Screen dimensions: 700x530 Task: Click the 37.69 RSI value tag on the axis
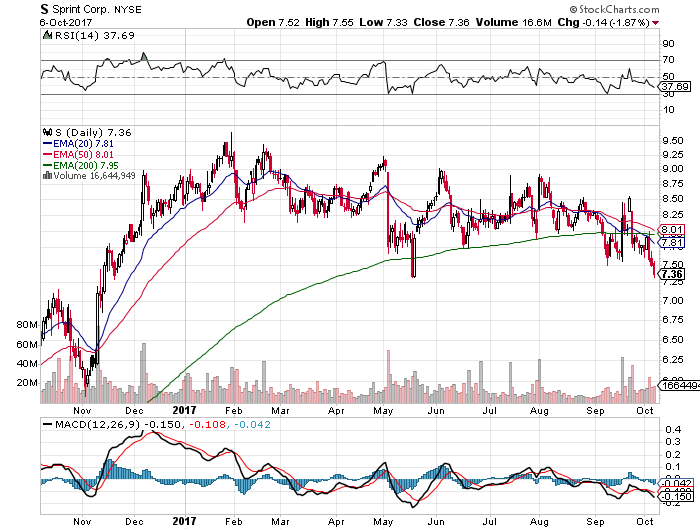pyautogui.click(x=675, y=86)
